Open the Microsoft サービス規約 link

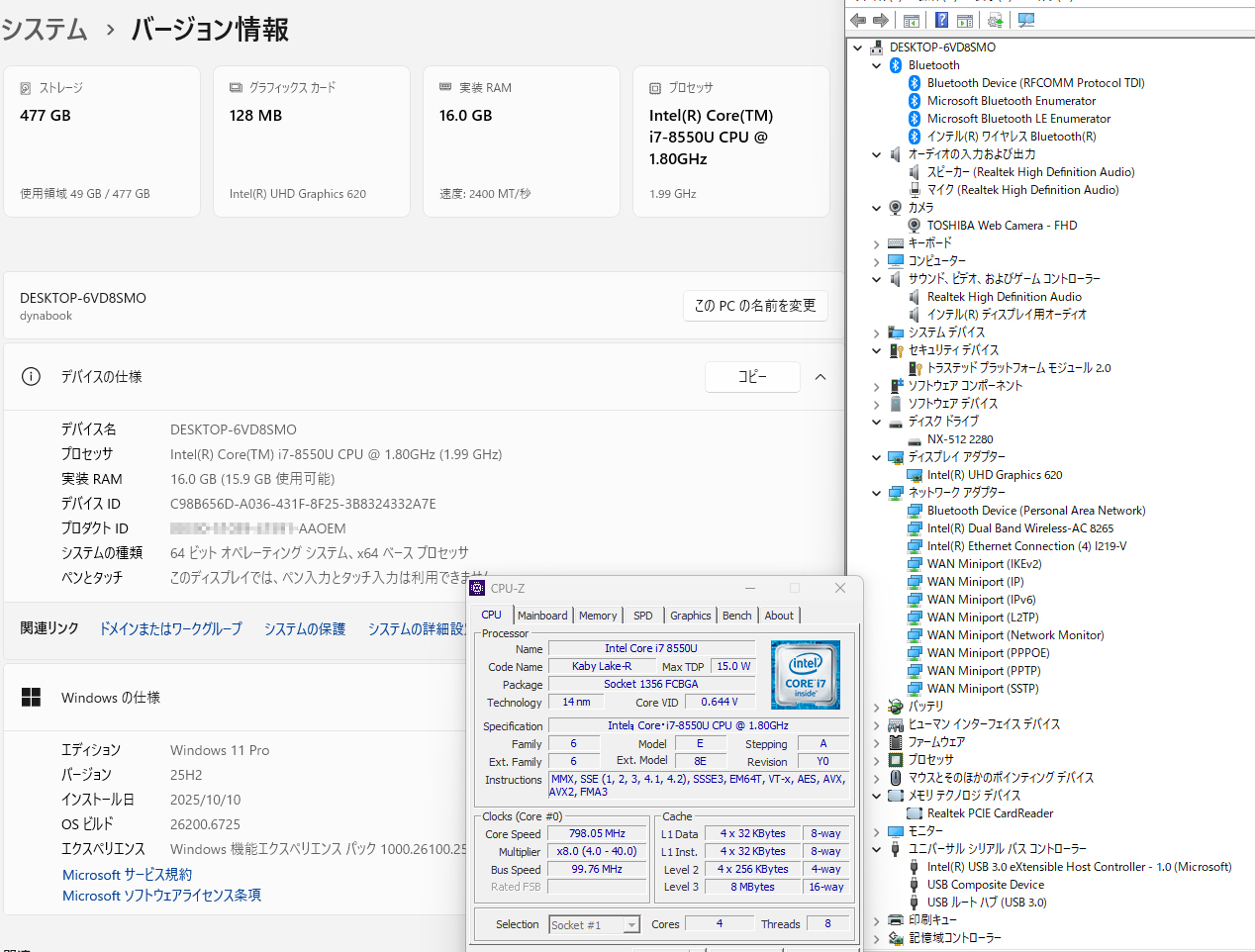click(x=127, y=875)
